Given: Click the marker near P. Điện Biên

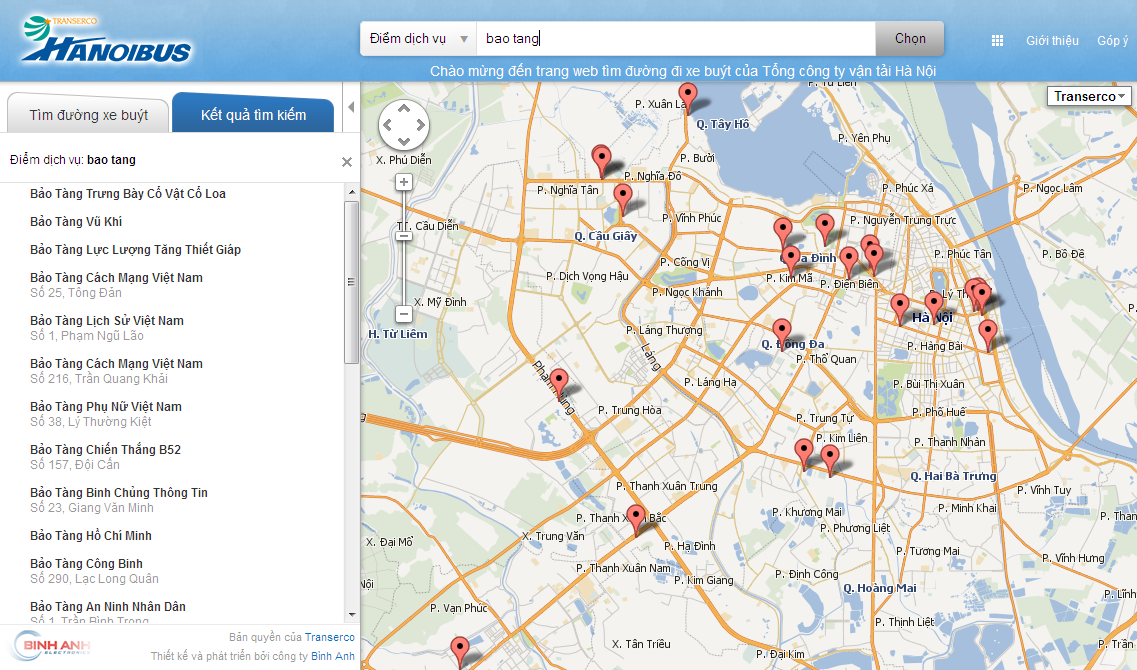Looking at the screenshot, I should click(848, 262).
